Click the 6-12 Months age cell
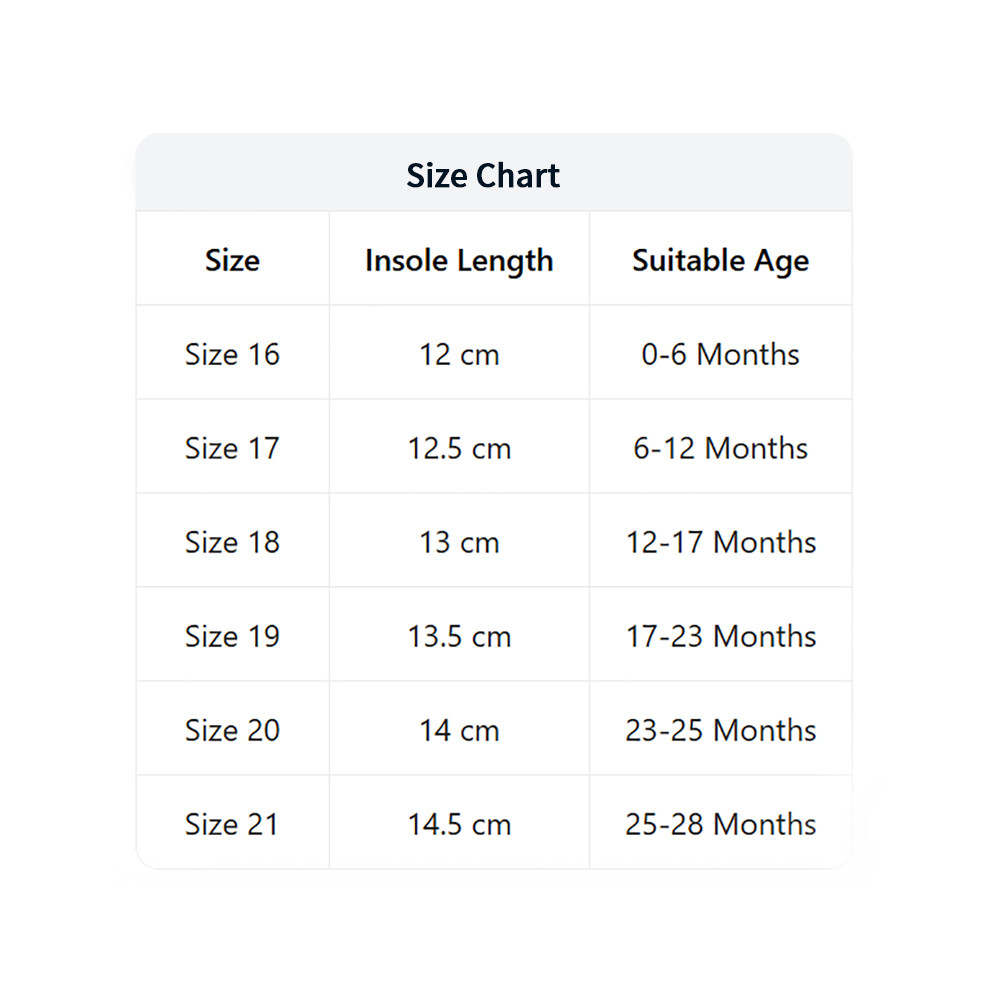Image resolution: width=1000 pixels, height=1000 pixels. (721, 447)
